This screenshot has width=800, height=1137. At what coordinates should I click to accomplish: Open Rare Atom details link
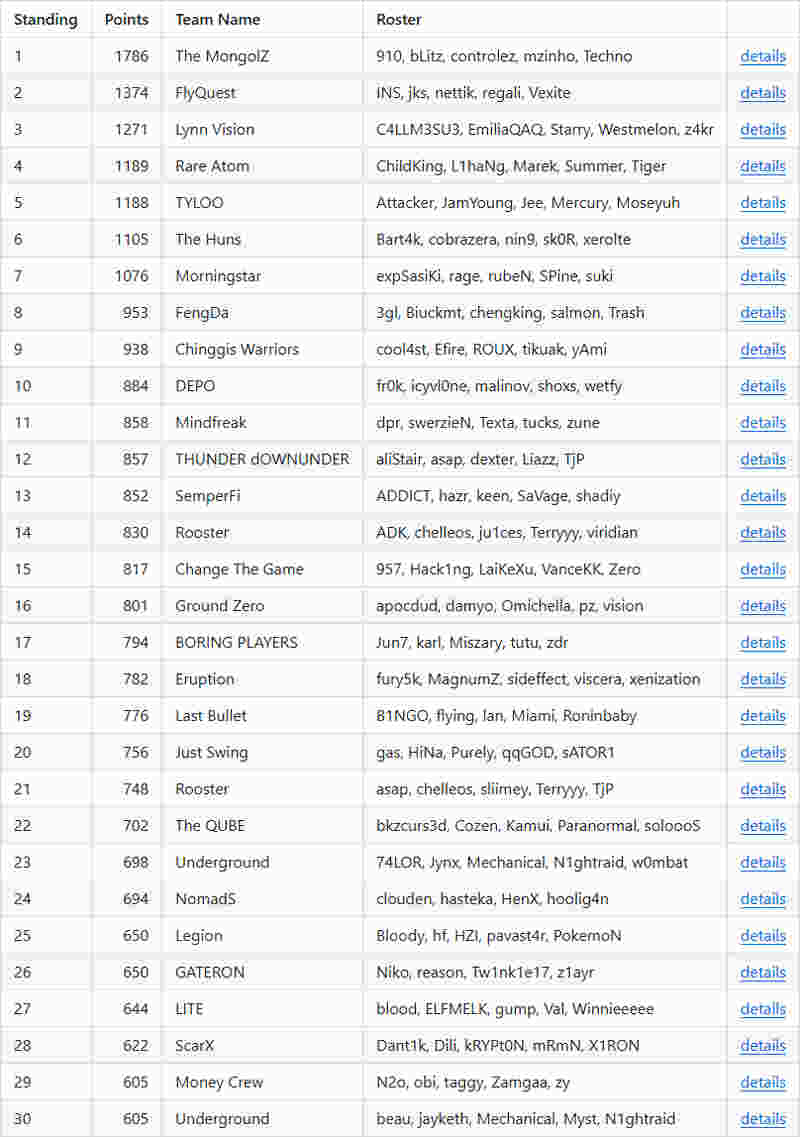click(762, 166)
